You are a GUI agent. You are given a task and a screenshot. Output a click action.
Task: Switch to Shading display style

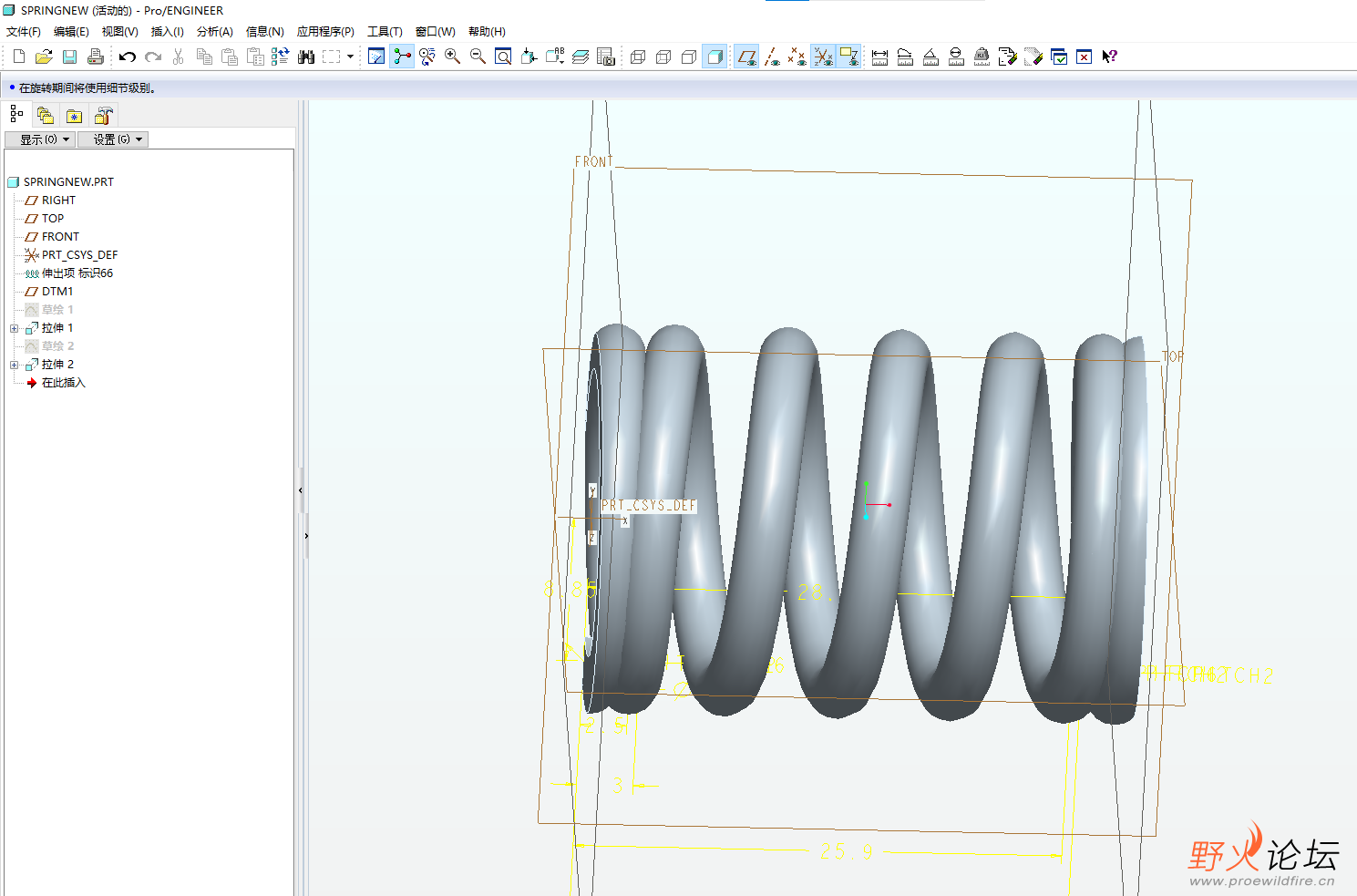[x=714, y=57]
